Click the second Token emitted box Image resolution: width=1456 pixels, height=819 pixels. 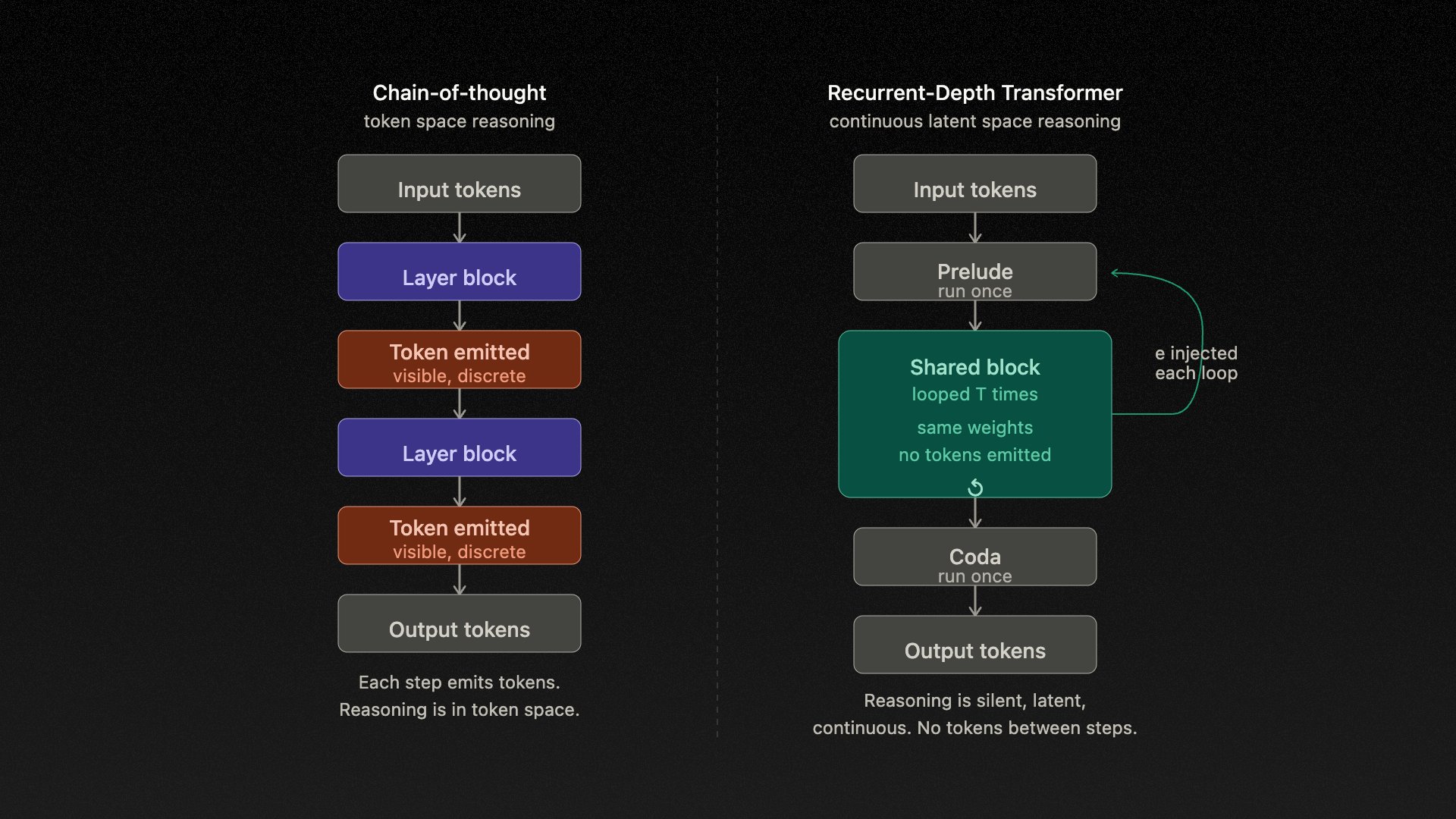coord(459,535)
